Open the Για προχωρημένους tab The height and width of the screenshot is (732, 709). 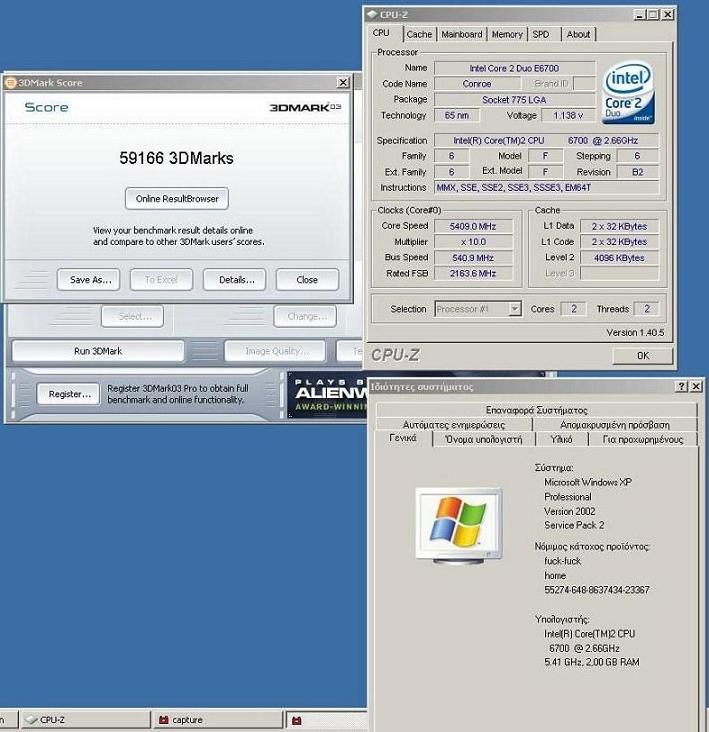(x=643, y=439)
